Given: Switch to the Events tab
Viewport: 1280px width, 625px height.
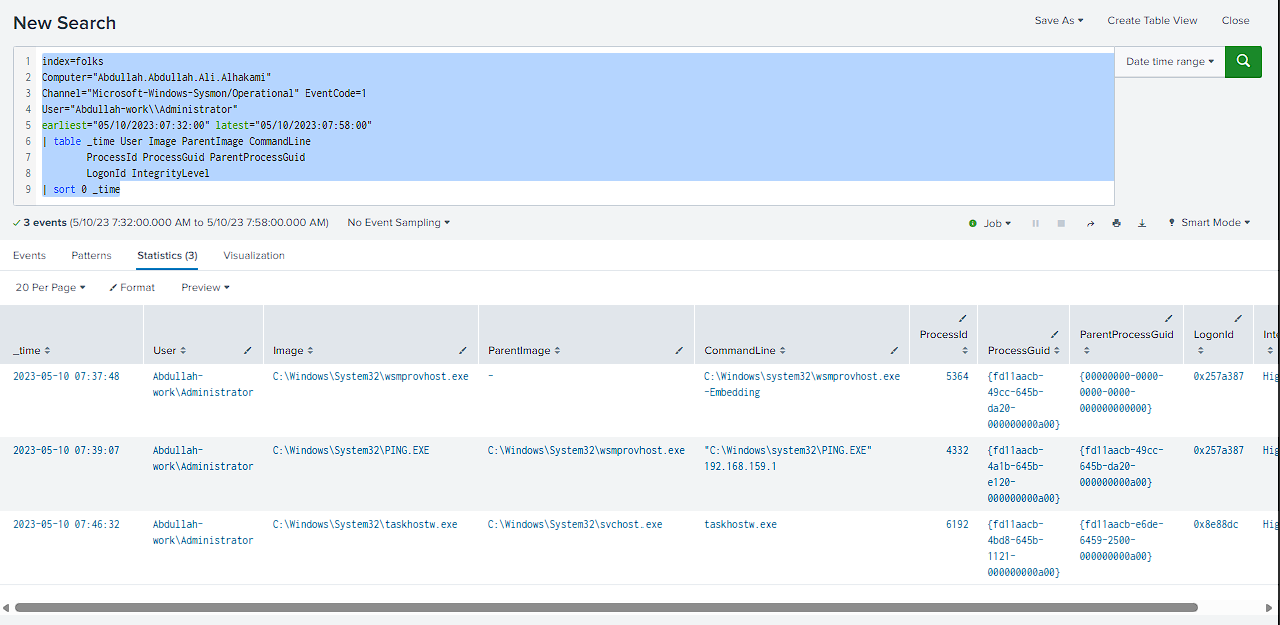Looking at the screenshot, I should click(x=29, y=256).
